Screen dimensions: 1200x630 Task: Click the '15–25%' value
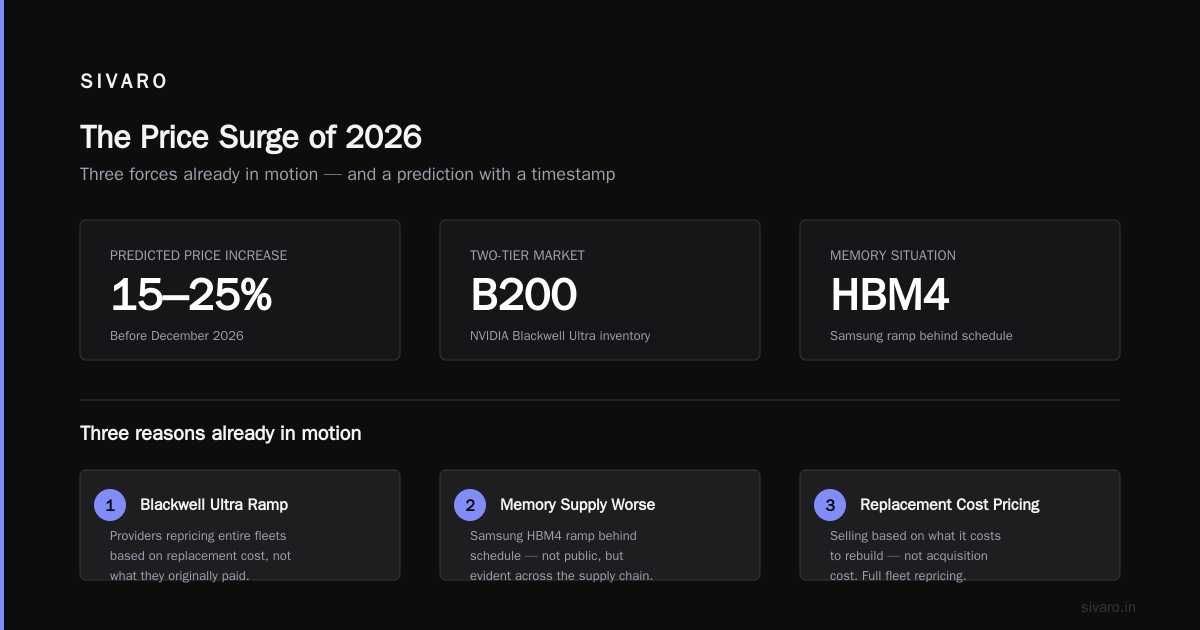(191, 295)
